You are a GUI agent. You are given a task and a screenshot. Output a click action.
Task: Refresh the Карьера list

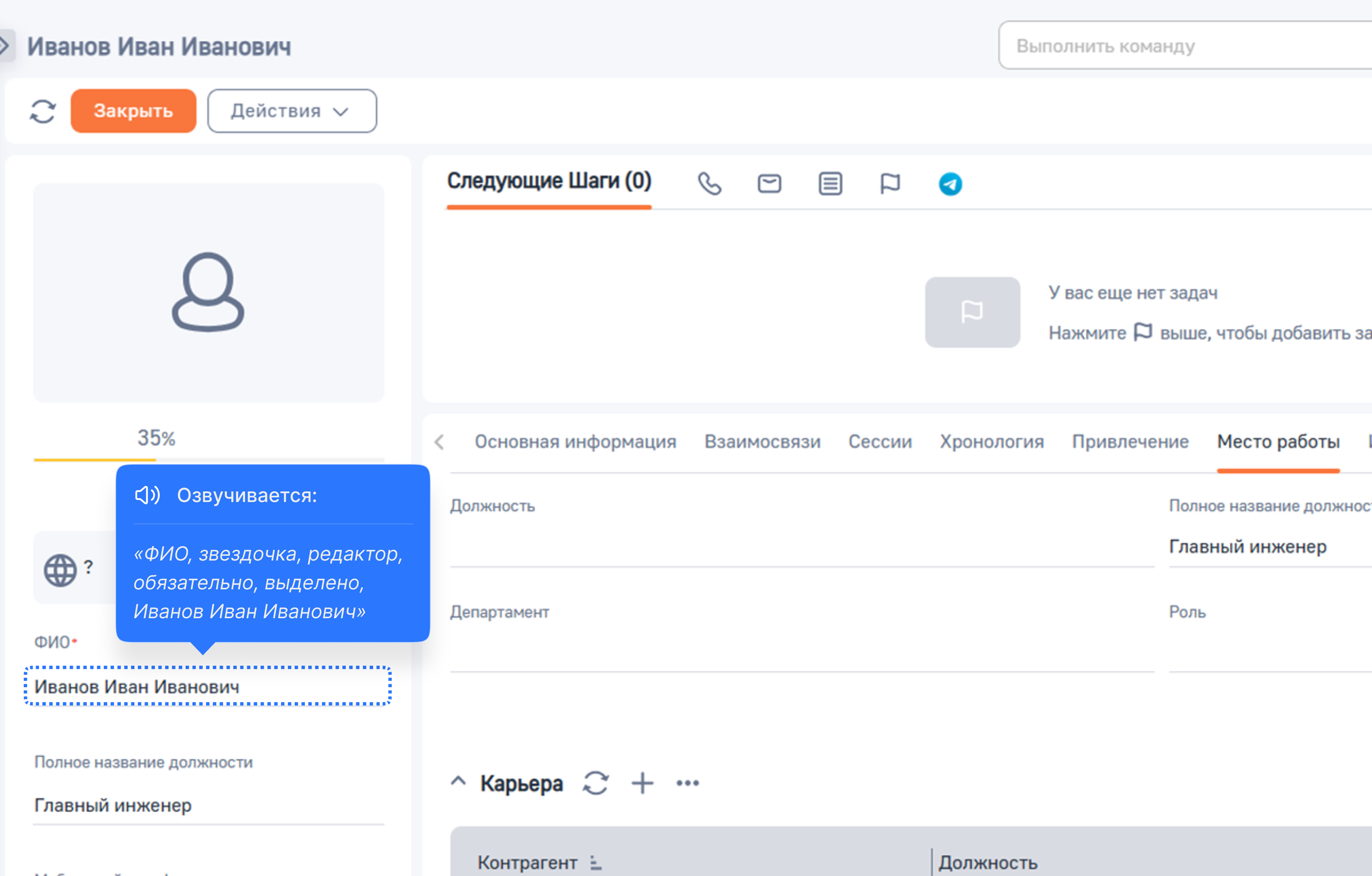tap(595, 783)
